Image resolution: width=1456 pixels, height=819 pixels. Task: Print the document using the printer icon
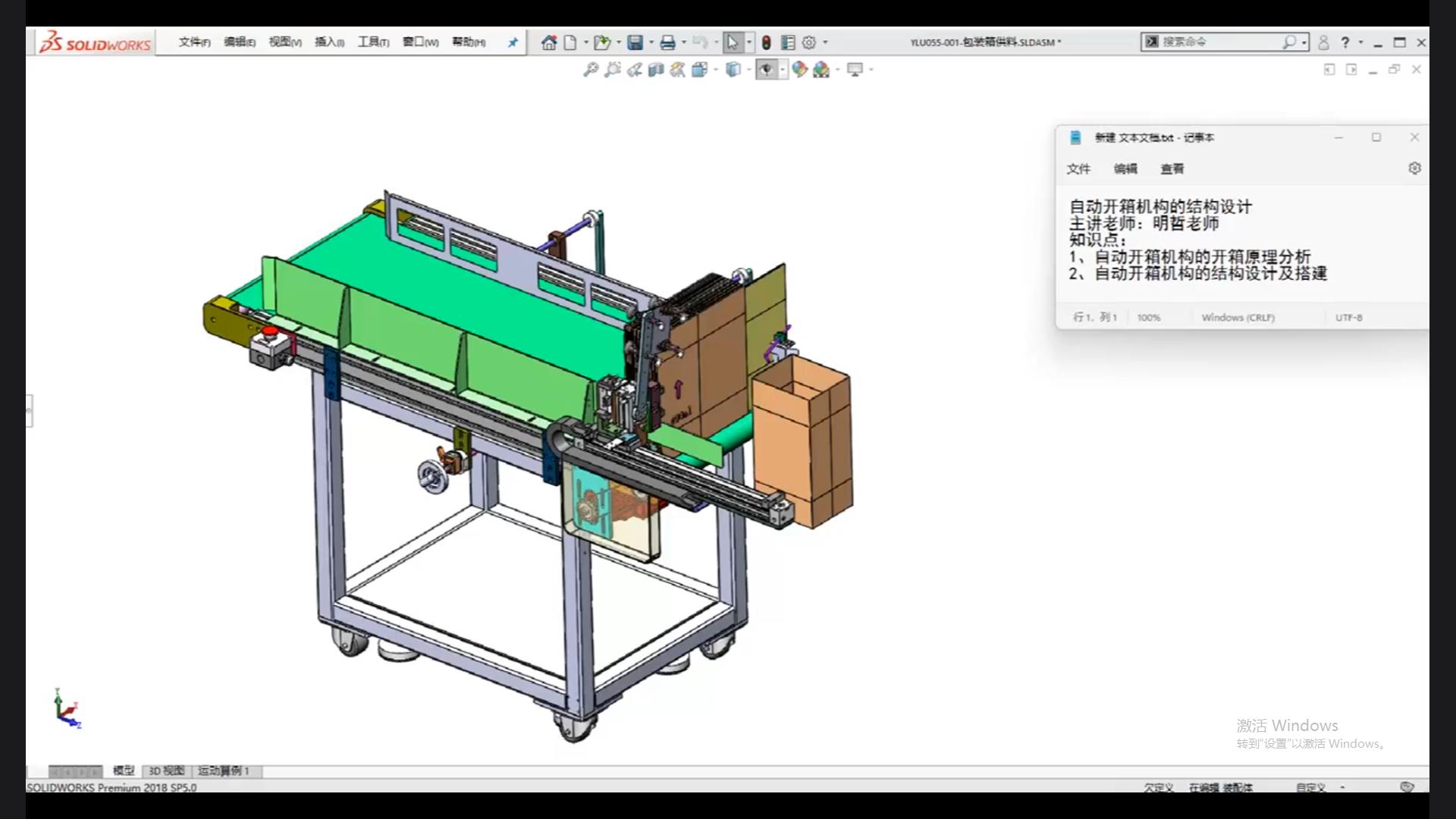(x=667, y=42)
